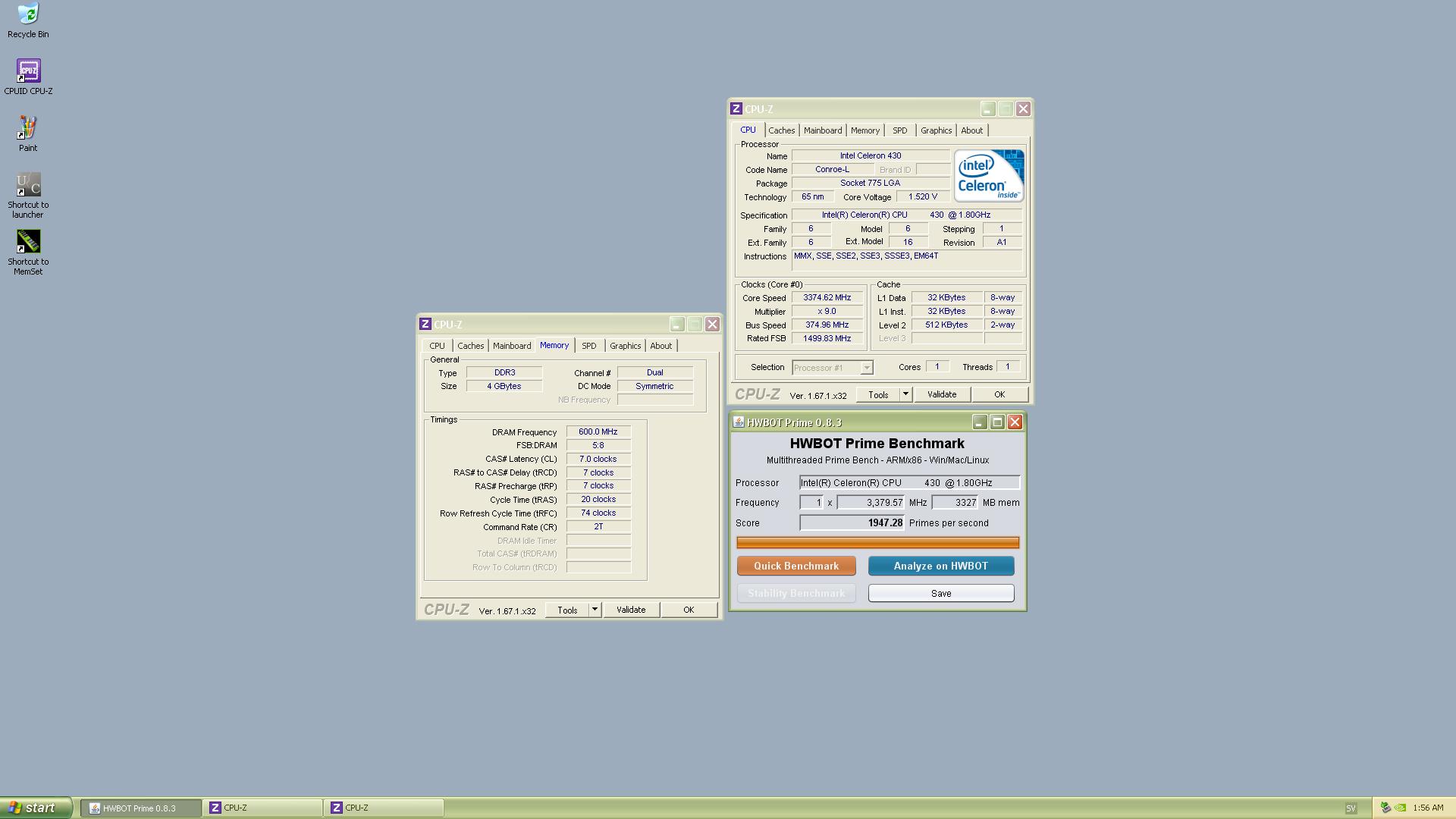Open About tab in CPU window
The image size is (1456, 819).
pyautogui.click(x=971, y=130)
